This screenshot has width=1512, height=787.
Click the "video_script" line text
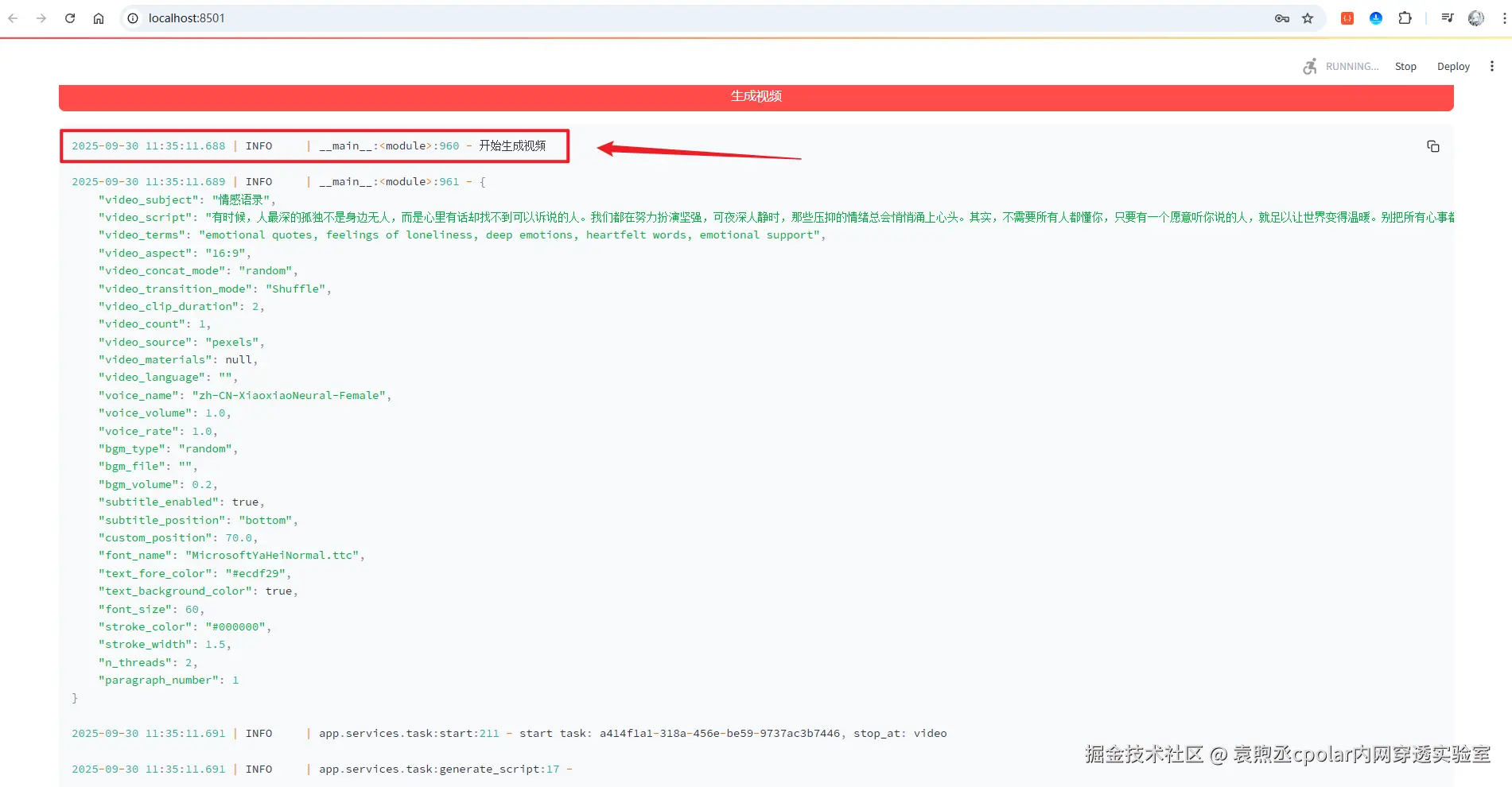click(776, 217)
